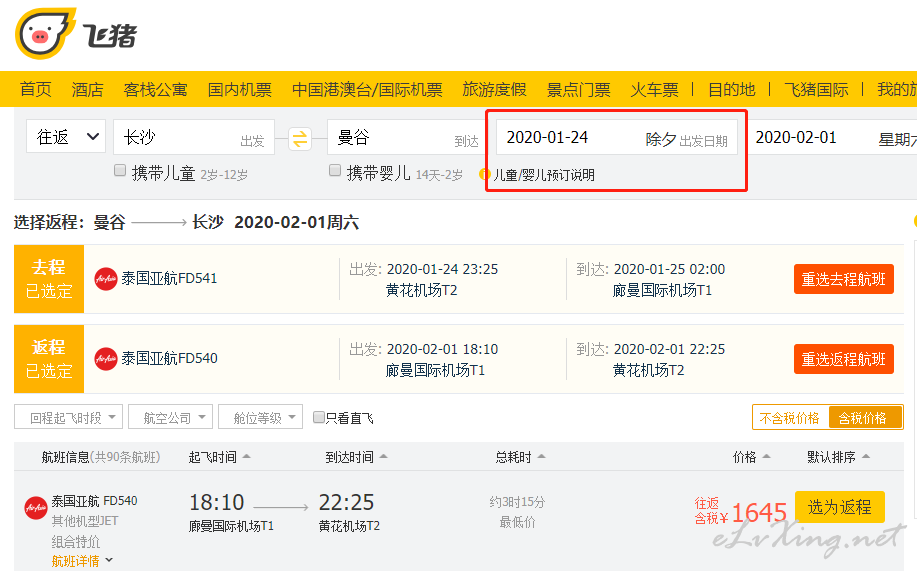
Task: Click selected return flight label 泰国亚航FD540
Action: point(169,358)
